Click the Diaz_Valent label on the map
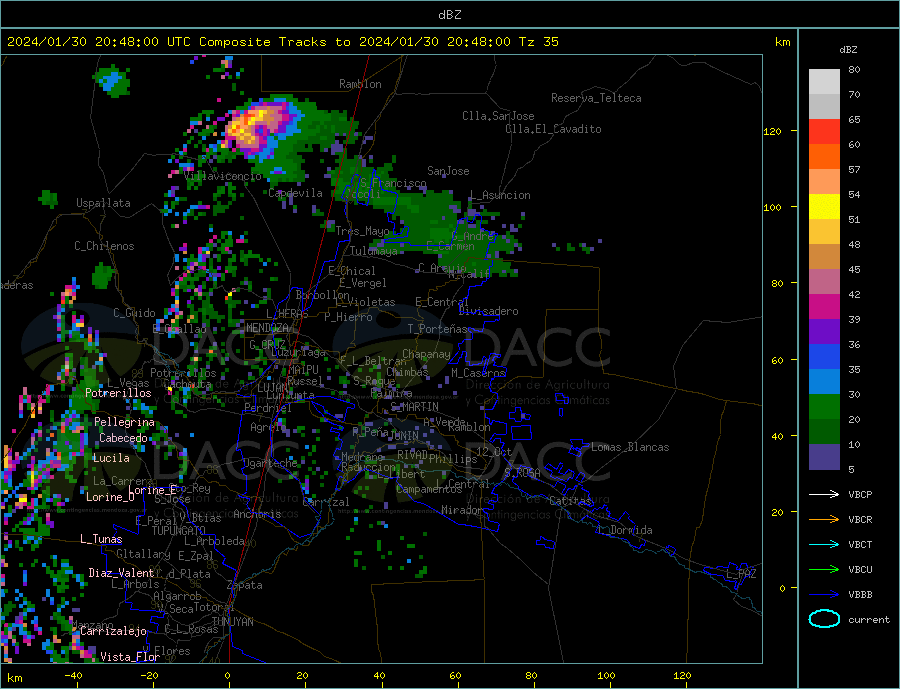Image resolution: width=900 pixels, height=689 pixels. [121, 573]
